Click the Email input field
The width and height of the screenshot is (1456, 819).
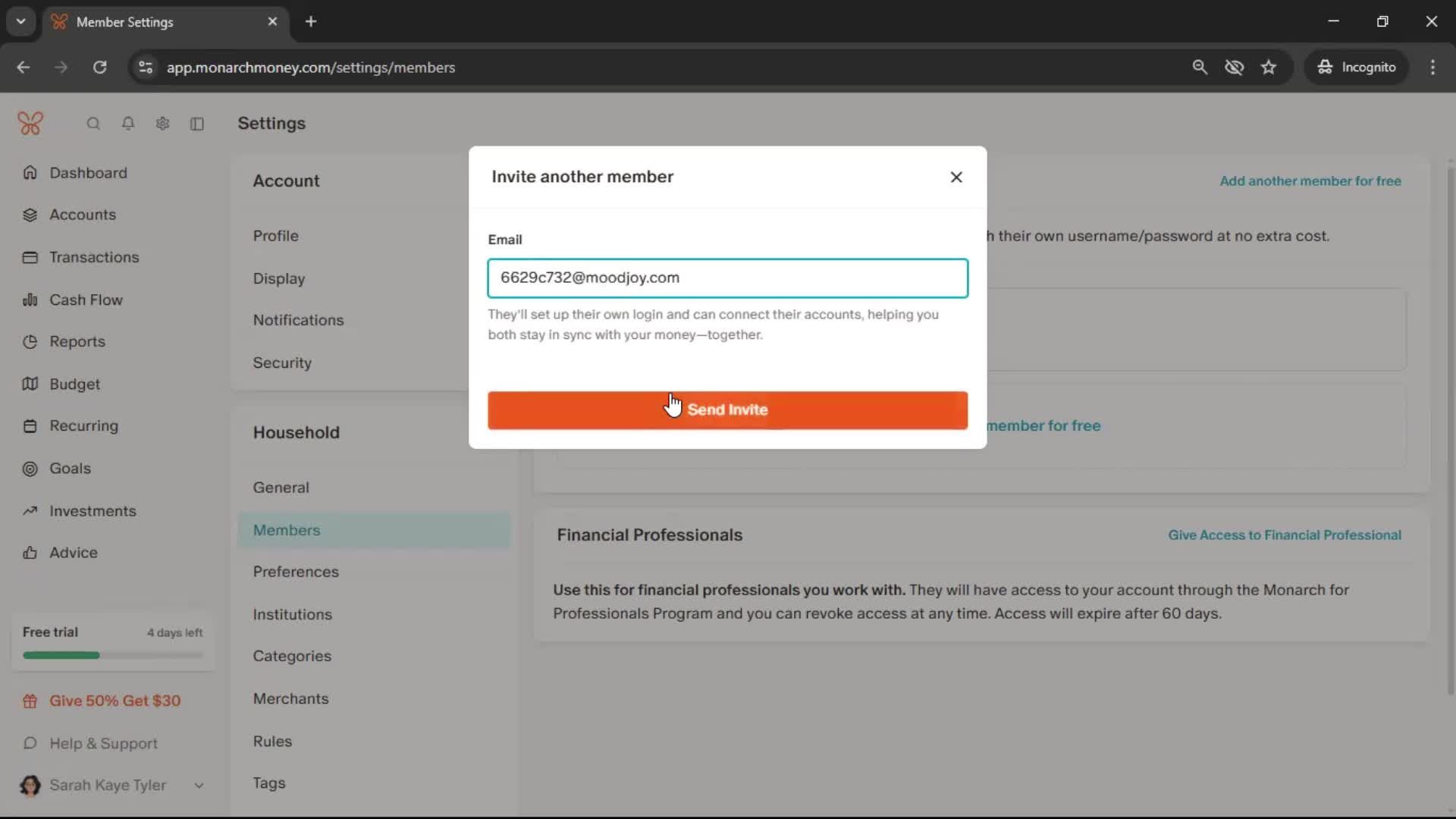click(x=727, y=278)
